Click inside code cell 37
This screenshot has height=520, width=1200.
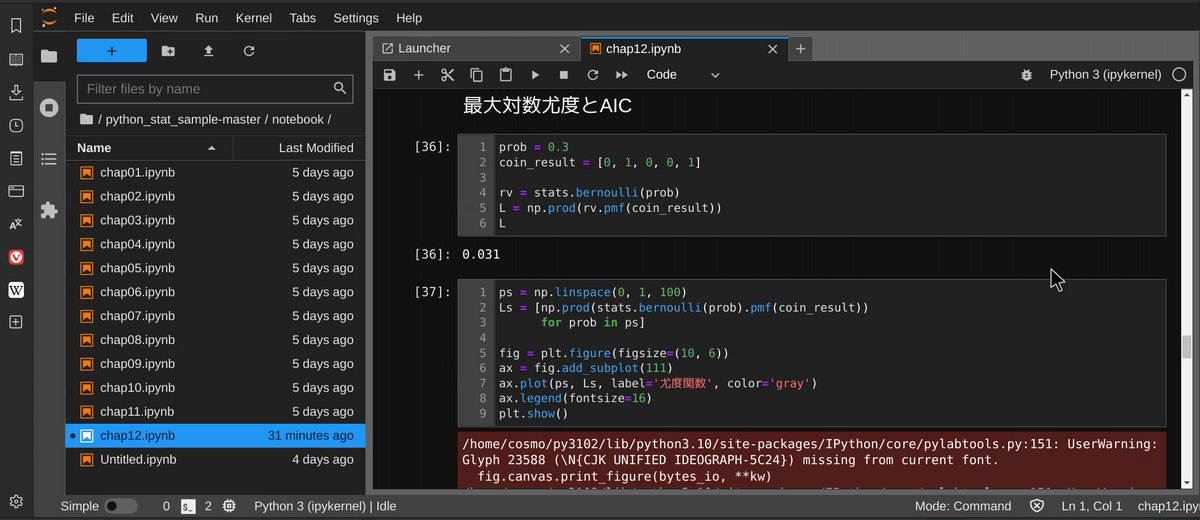point(811,353)
